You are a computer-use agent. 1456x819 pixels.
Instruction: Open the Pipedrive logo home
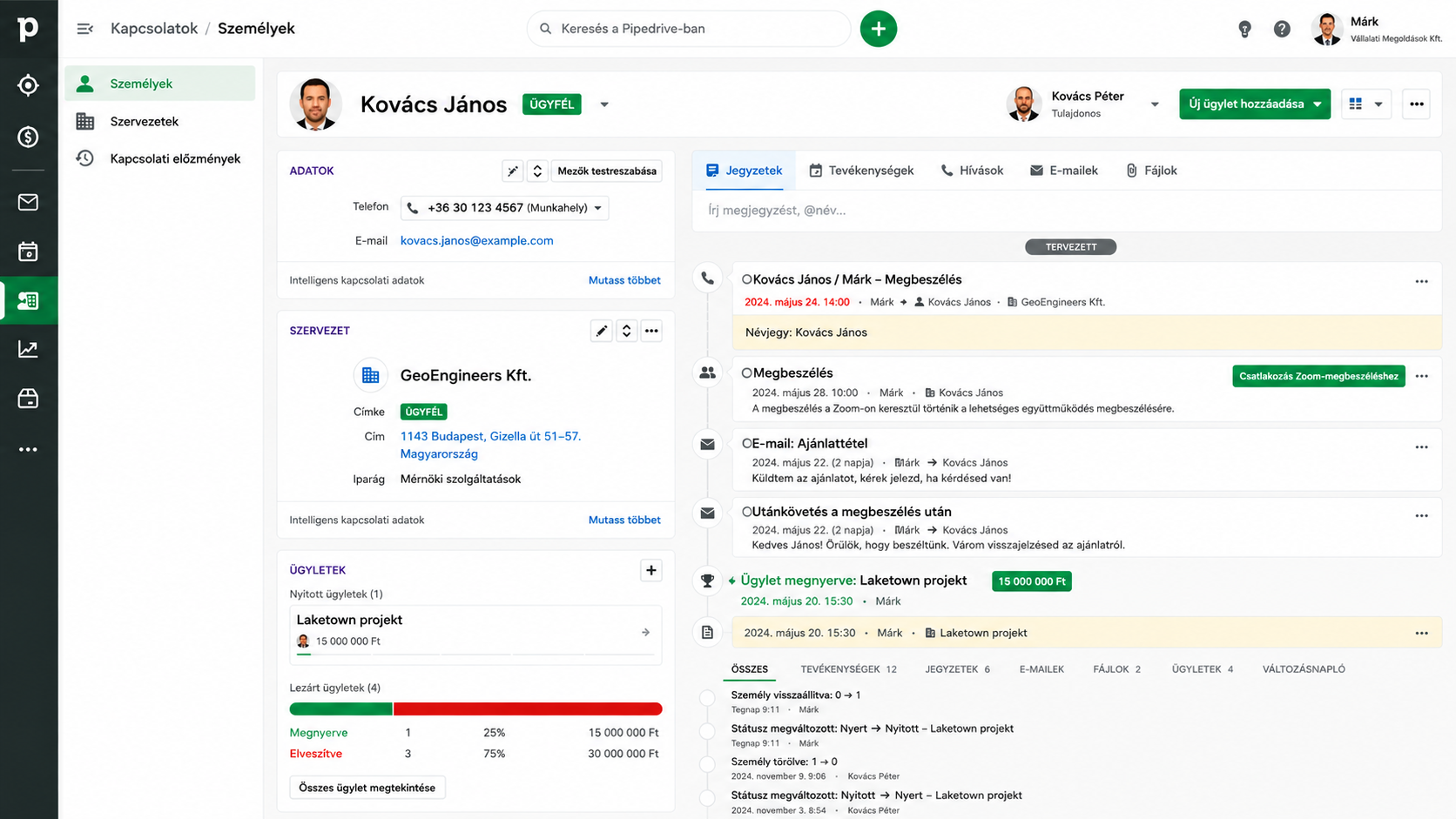(28, 29)
